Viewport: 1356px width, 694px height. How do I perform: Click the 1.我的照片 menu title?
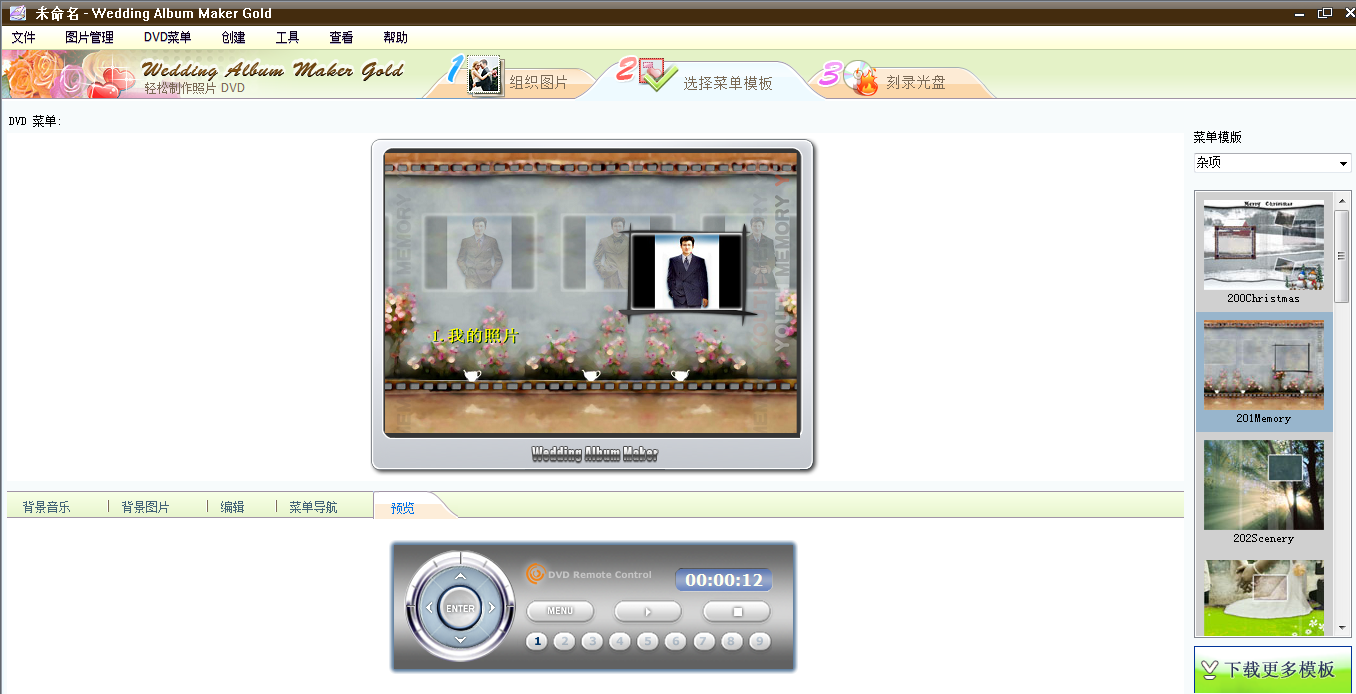[x=475, y=336]
